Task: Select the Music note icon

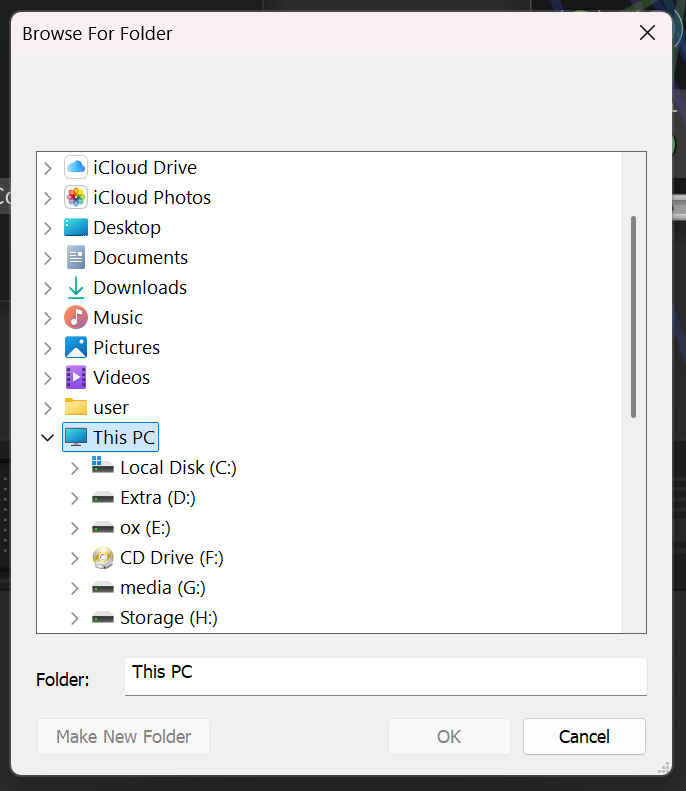Action: click(x=76, y=317)
